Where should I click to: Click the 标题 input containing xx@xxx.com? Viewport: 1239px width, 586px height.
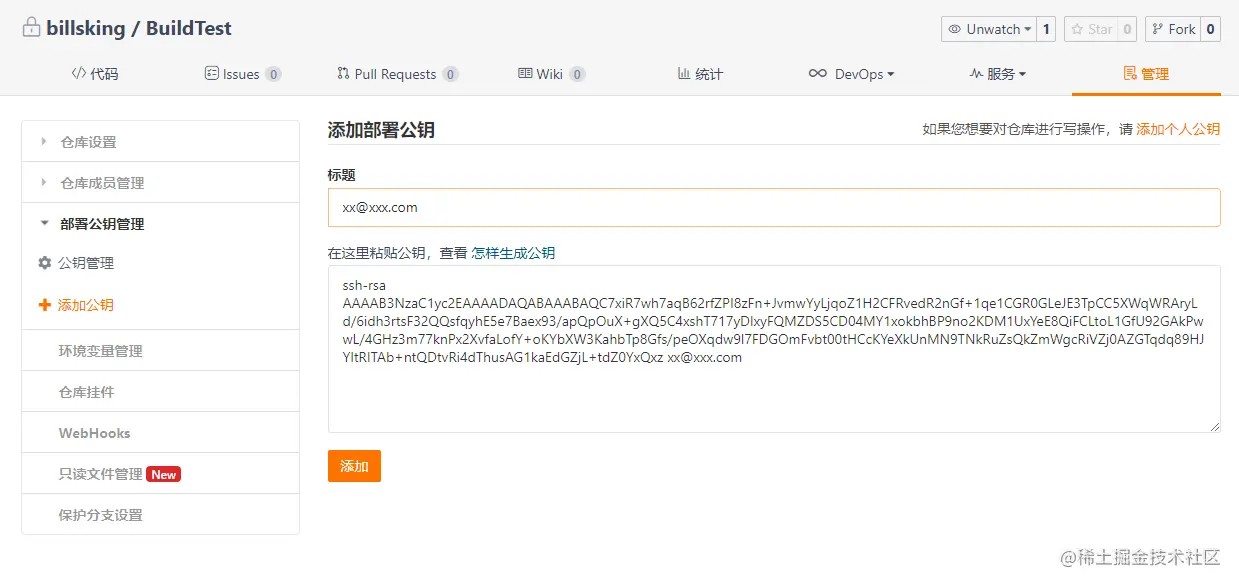coord(774,207)
